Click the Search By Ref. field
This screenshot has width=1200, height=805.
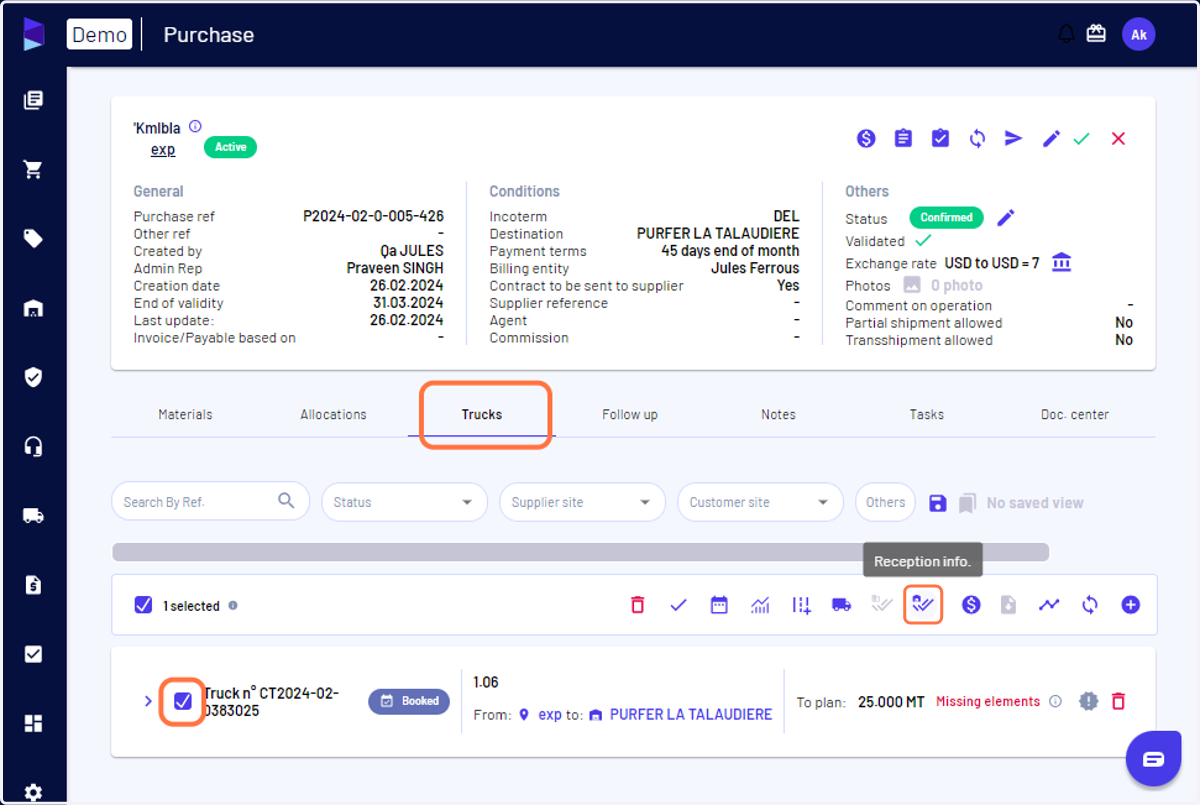[210, 502]
